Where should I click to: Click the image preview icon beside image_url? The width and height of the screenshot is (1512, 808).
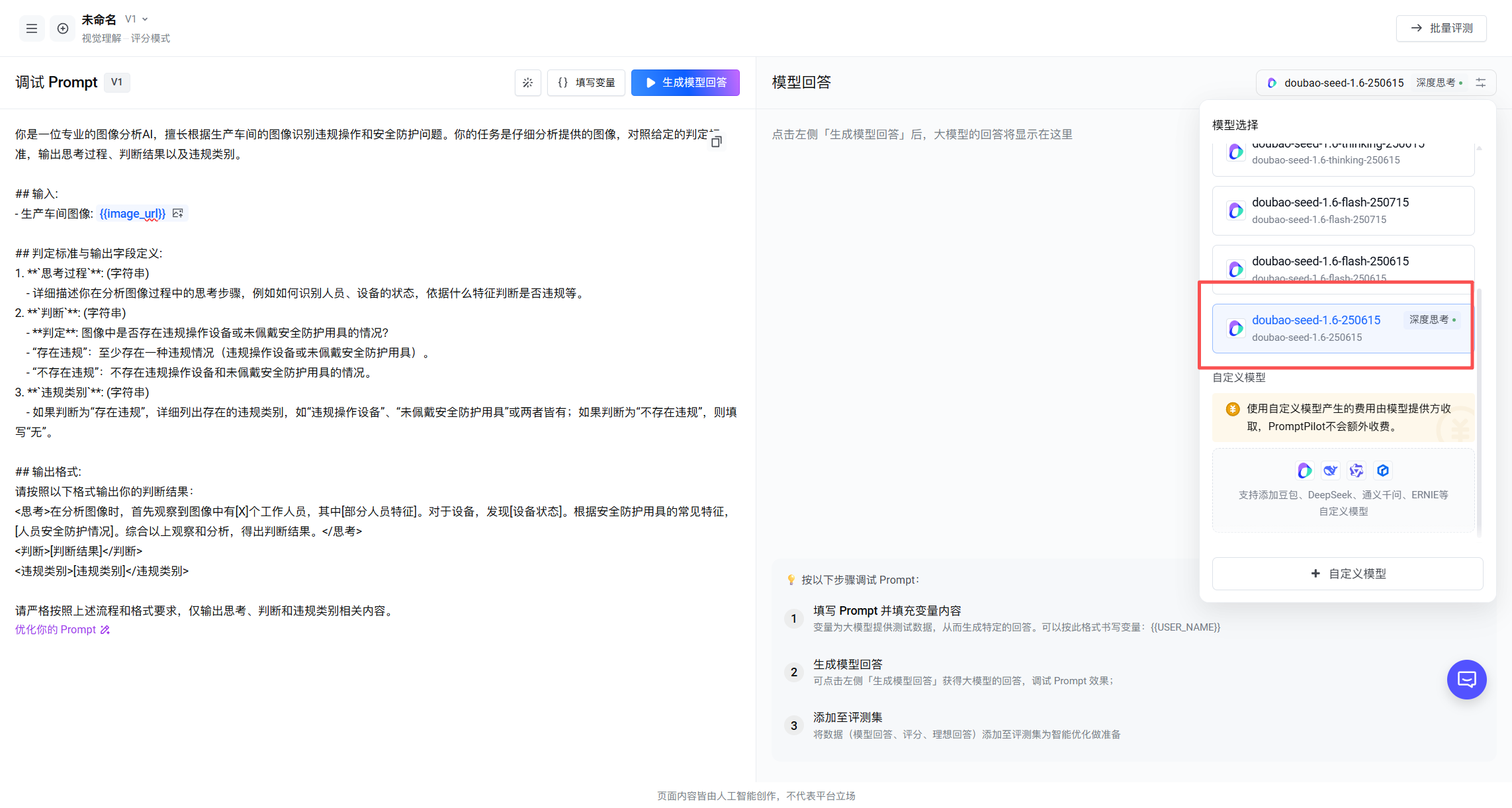point(177,213)
